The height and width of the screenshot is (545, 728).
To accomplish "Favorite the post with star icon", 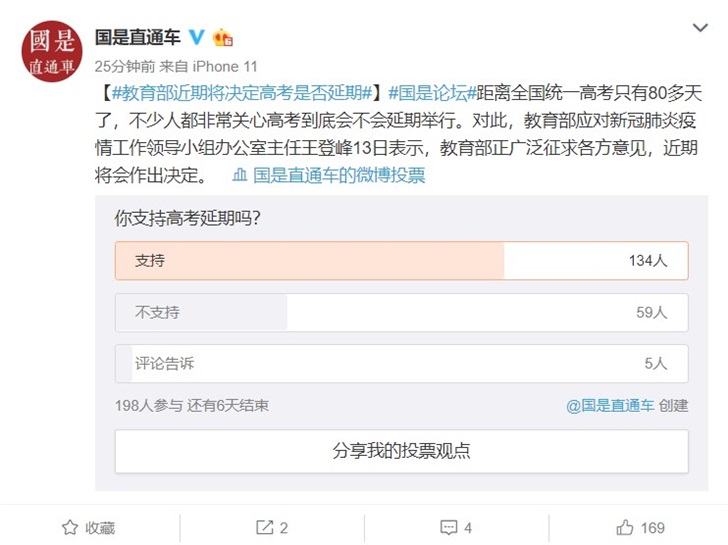I will pos(88,527).
